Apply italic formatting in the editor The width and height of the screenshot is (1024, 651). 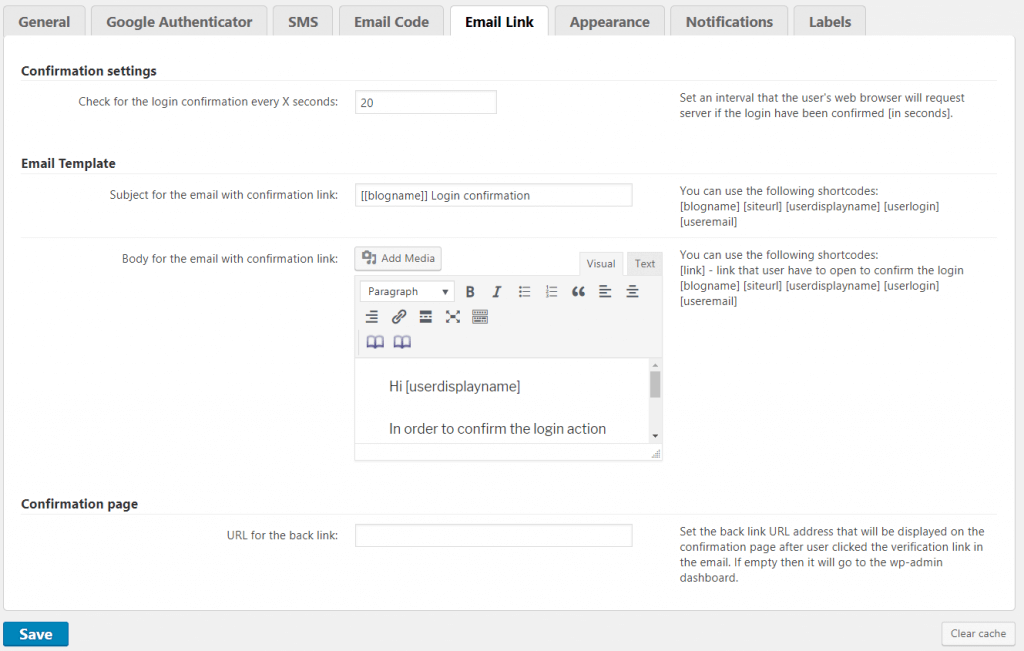(497, 292)
